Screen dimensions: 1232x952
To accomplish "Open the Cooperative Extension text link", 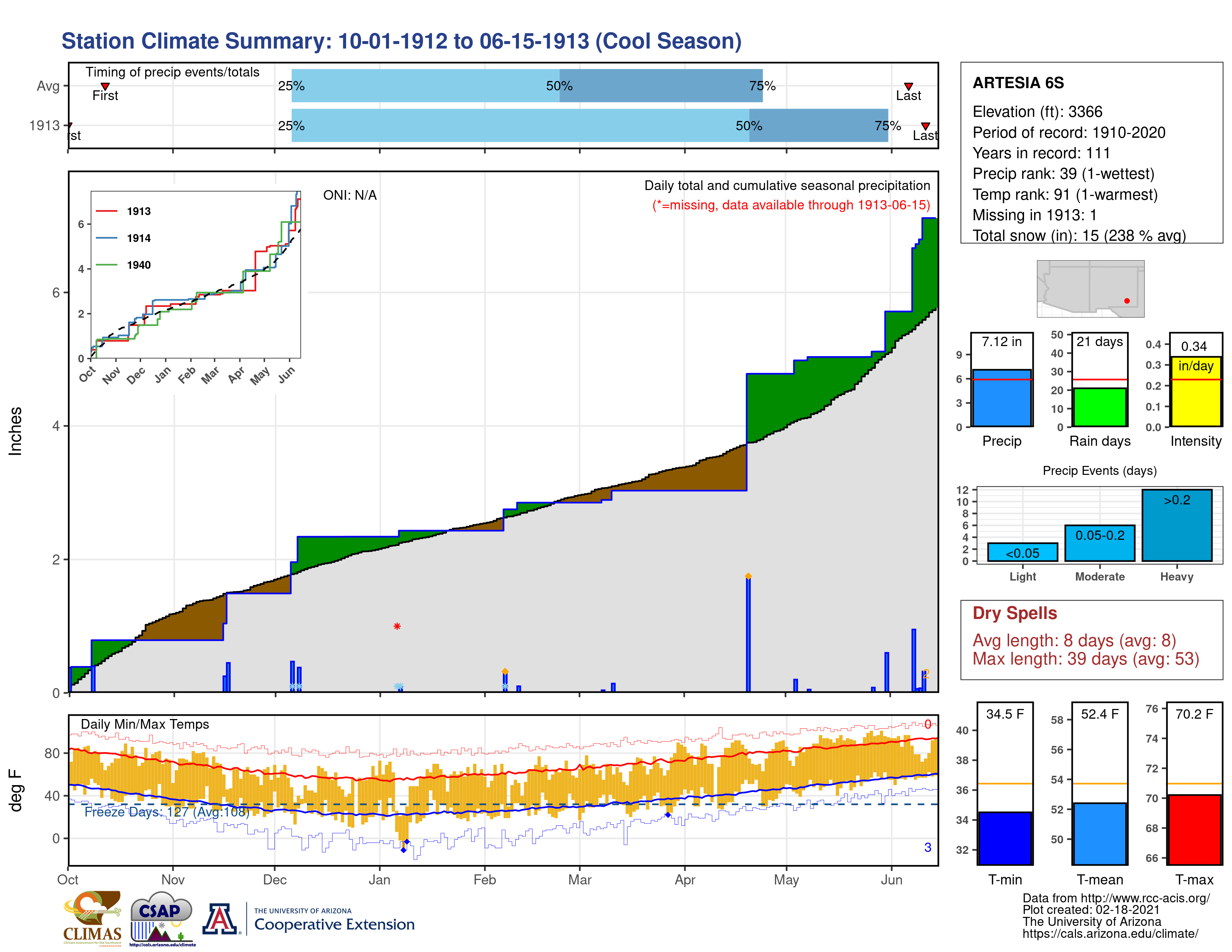I will pos(334,924).
